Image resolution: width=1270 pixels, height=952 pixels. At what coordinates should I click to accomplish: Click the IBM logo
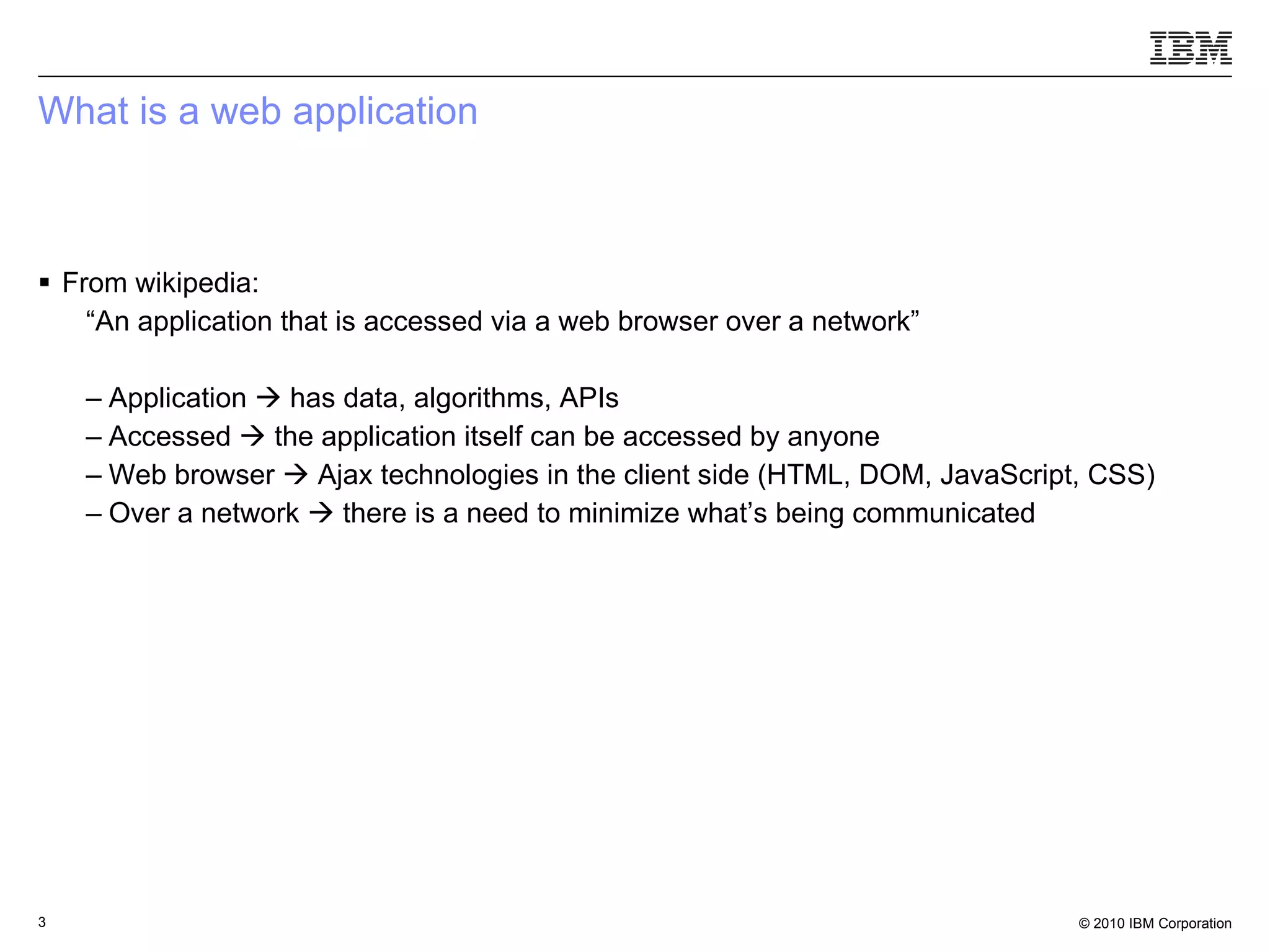point(1191,48)
